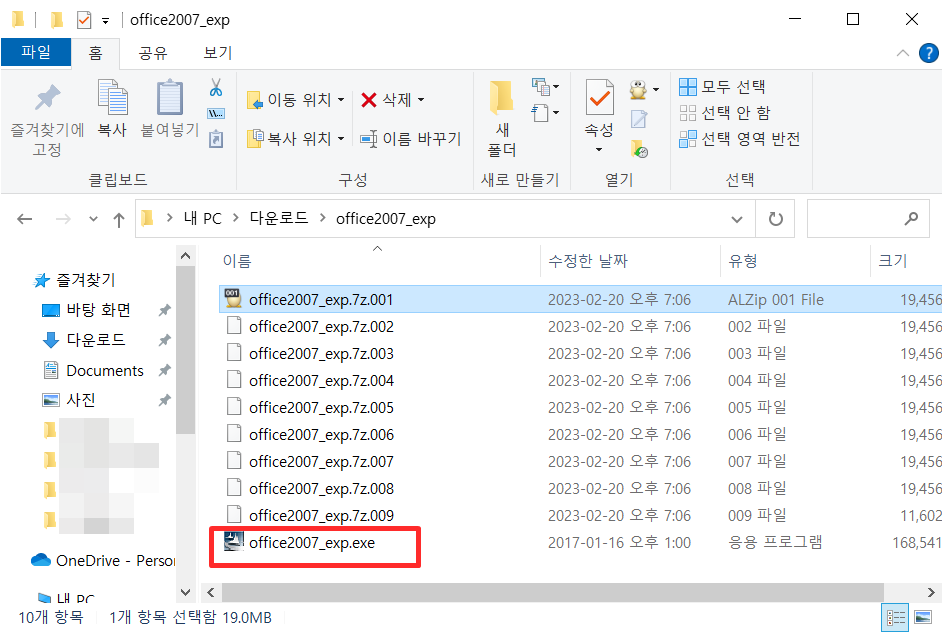Select file office2007_exp.7z.002
This screenshot has width=943, height=633.
click(x=321, y=326)
